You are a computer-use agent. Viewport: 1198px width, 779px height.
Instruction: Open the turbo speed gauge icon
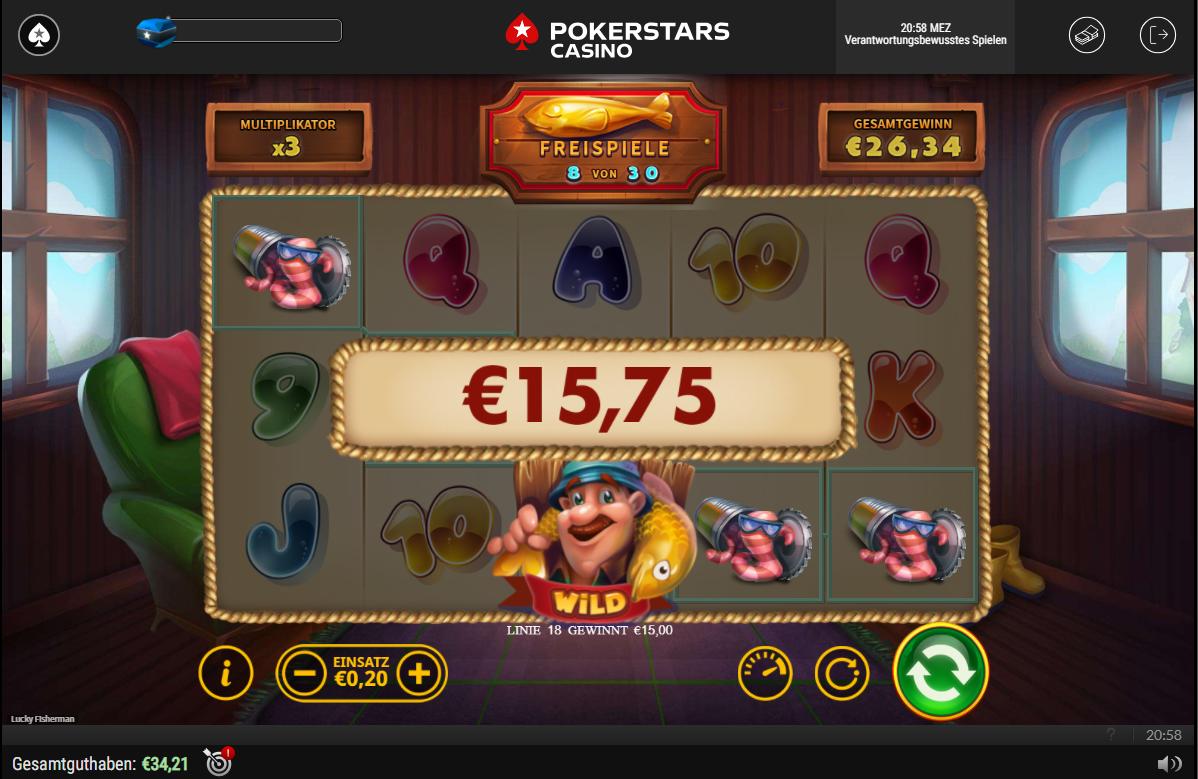765,673
